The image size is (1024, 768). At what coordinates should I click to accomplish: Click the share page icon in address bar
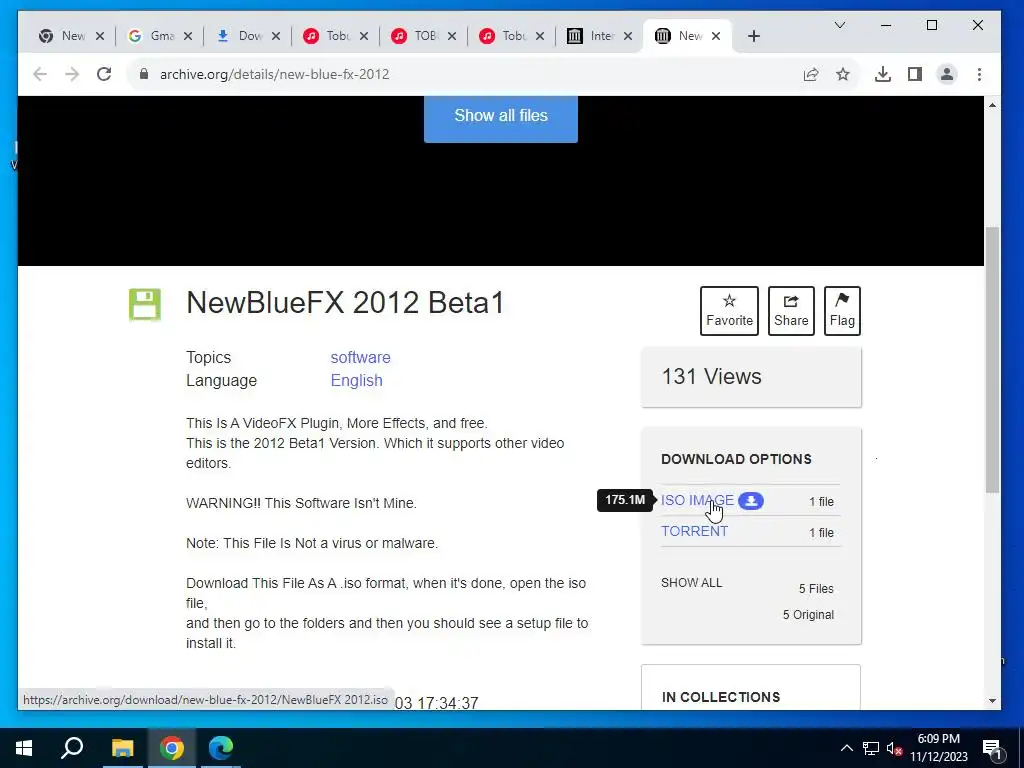[x=810, y=74]
